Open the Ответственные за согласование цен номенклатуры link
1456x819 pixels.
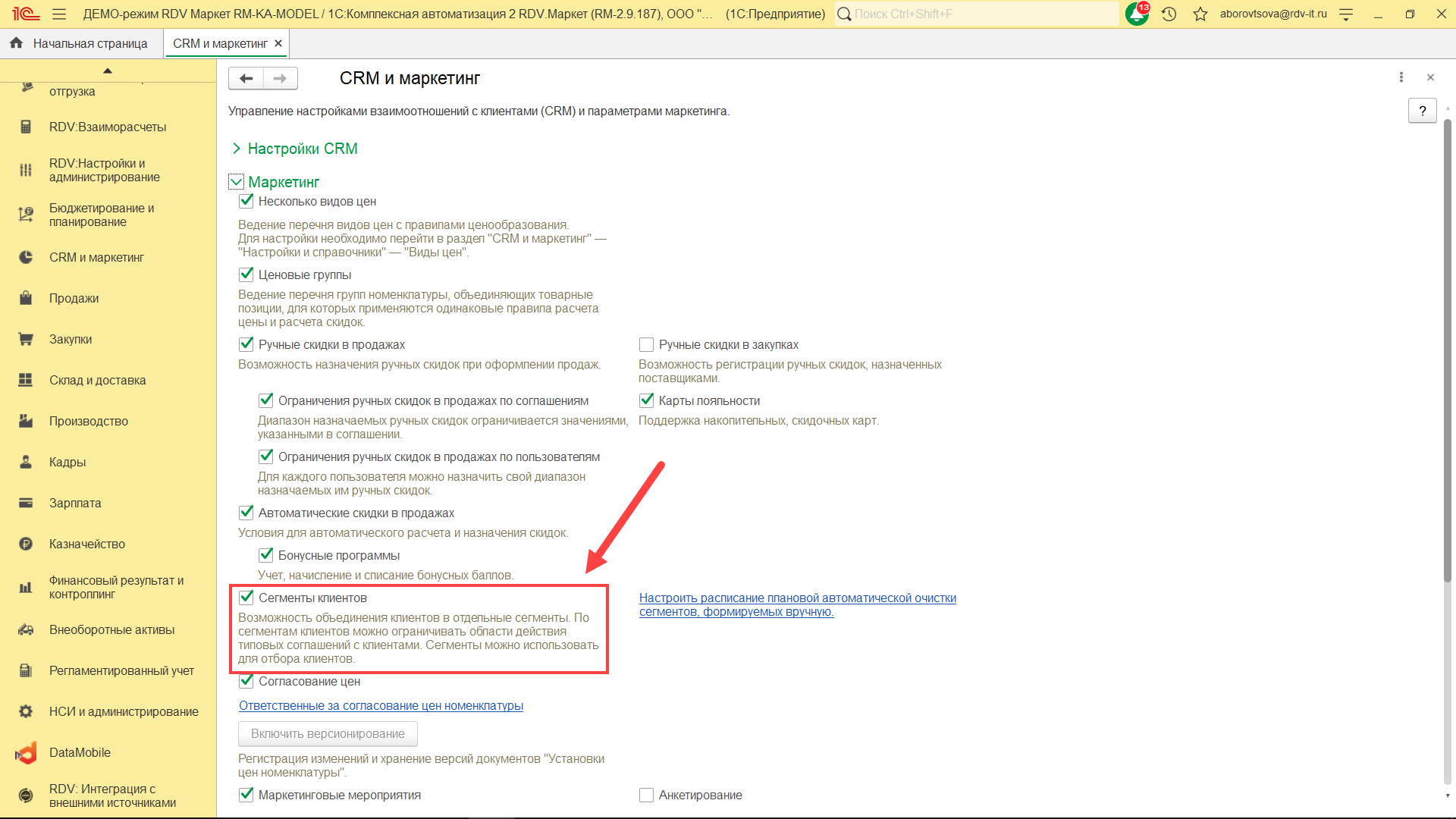pos(381,705)
